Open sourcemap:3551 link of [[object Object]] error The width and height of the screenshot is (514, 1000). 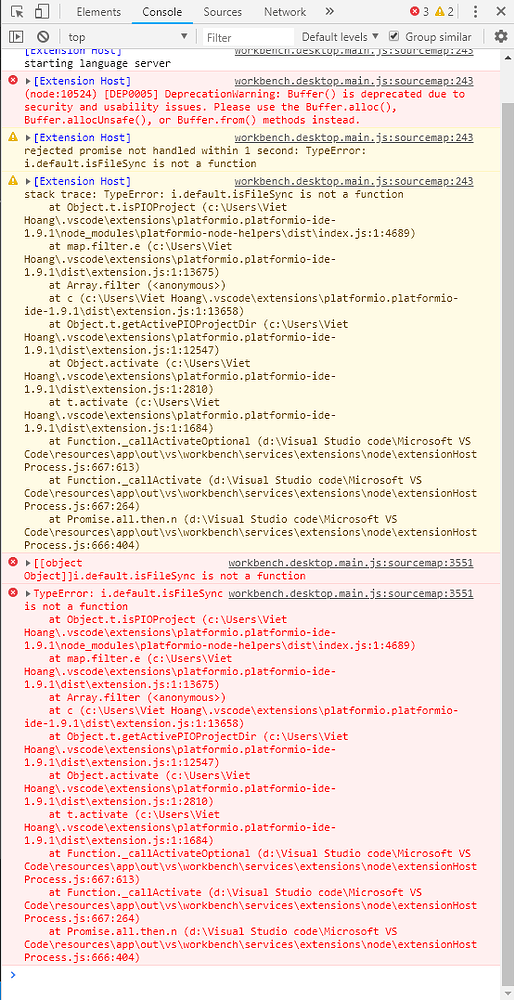(351, 563)
